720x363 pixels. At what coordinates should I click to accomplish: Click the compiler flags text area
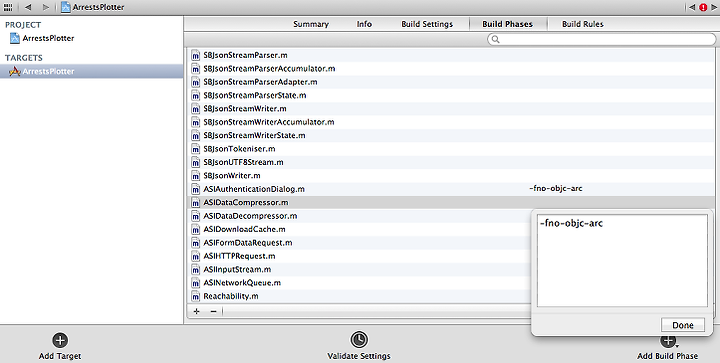point(622,260)
